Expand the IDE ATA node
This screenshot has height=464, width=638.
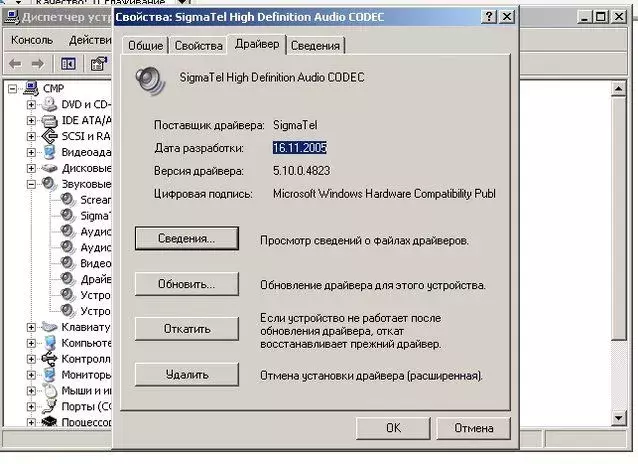31,120
